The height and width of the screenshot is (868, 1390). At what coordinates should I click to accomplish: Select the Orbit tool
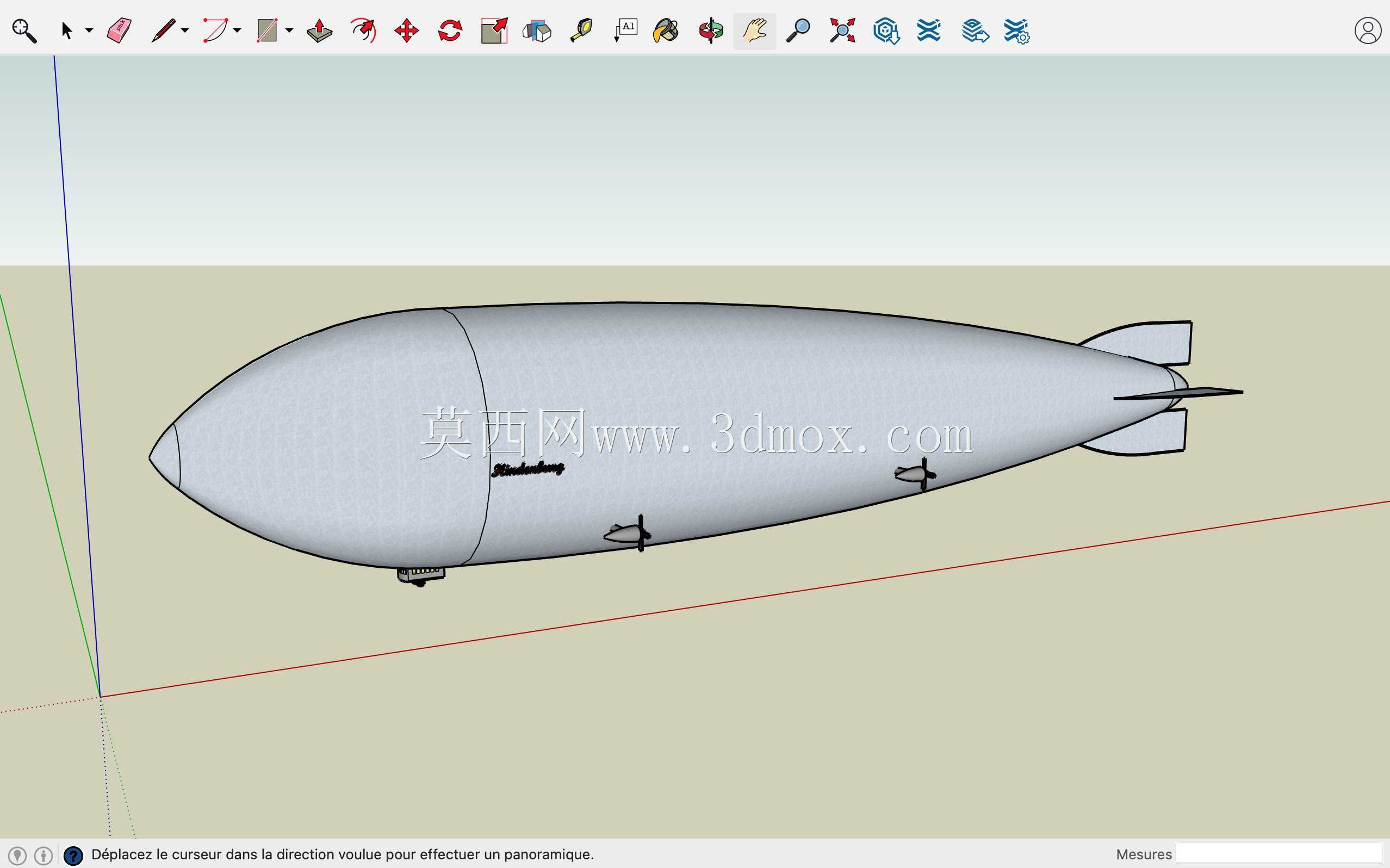coord(711,31)
